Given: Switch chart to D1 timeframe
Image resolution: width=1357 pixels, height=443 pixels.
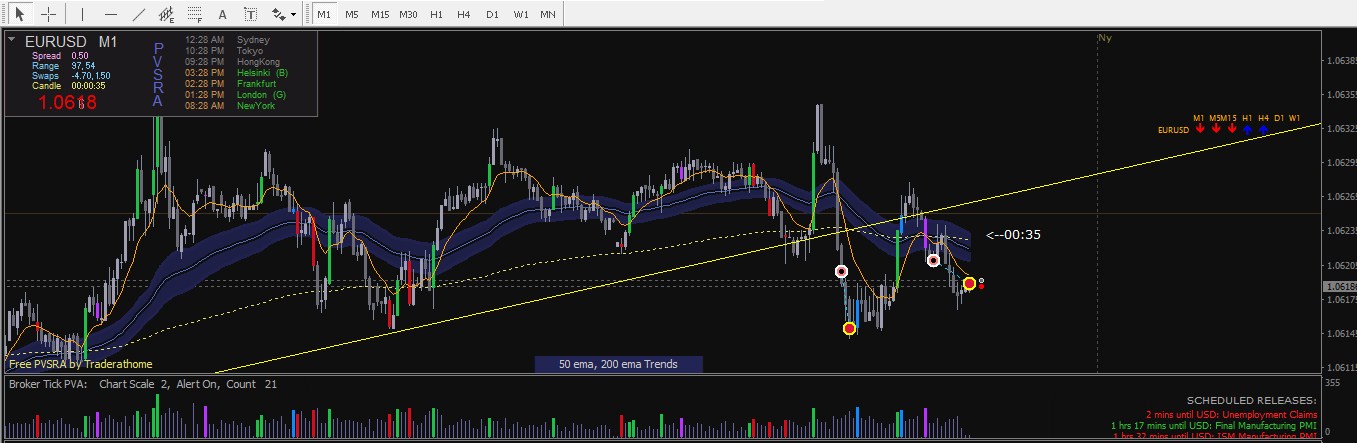Looking at the screenshot, I should tap(492, 15).
